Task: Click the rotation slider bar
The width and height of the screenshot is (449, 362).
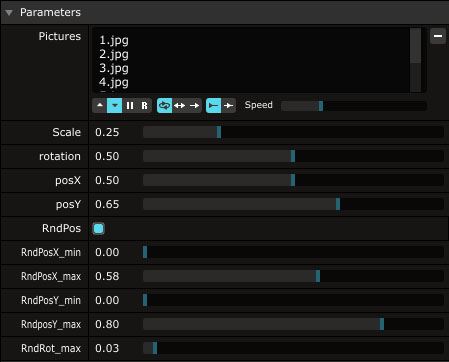Action: [293, 156]
